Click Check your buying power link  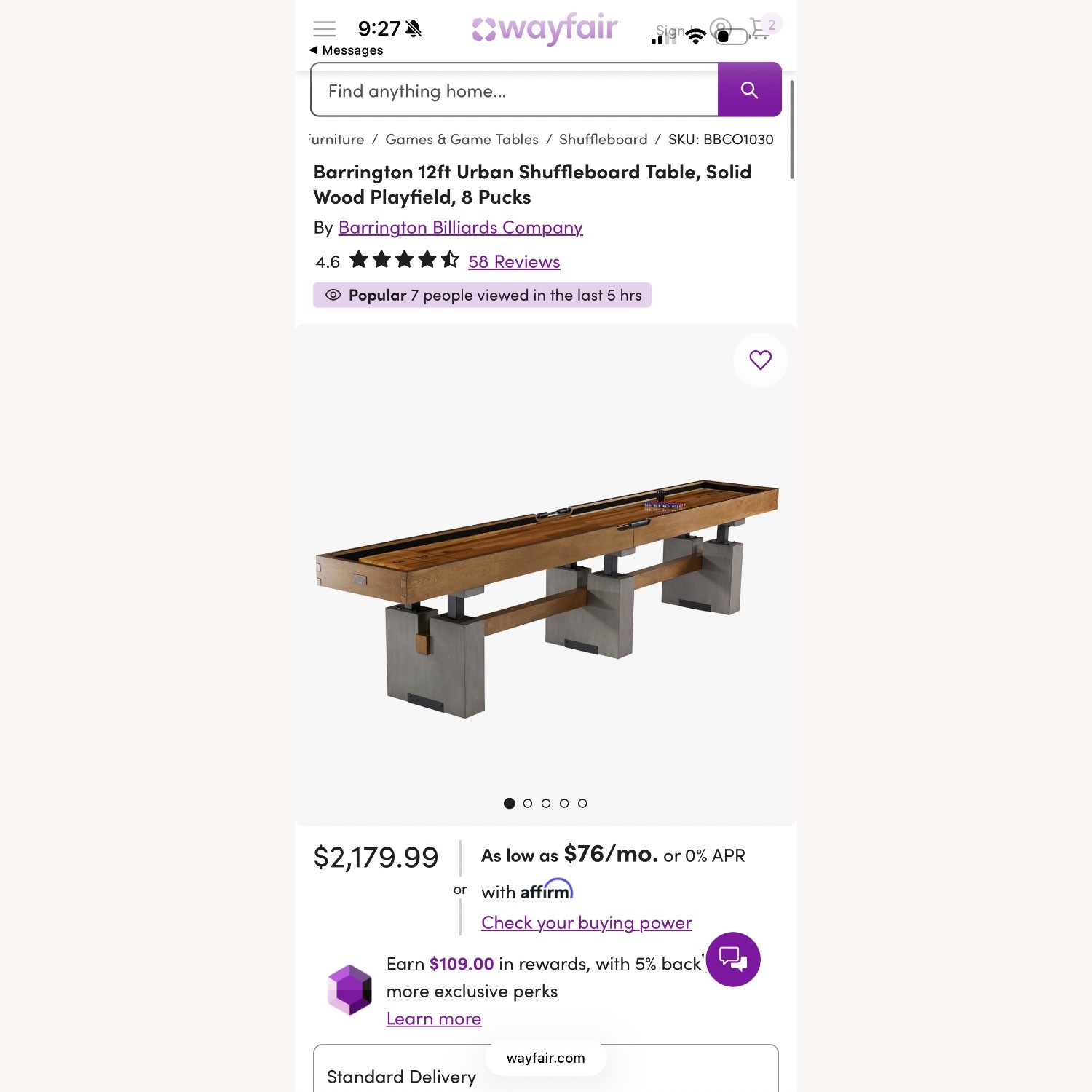[586, 922]
